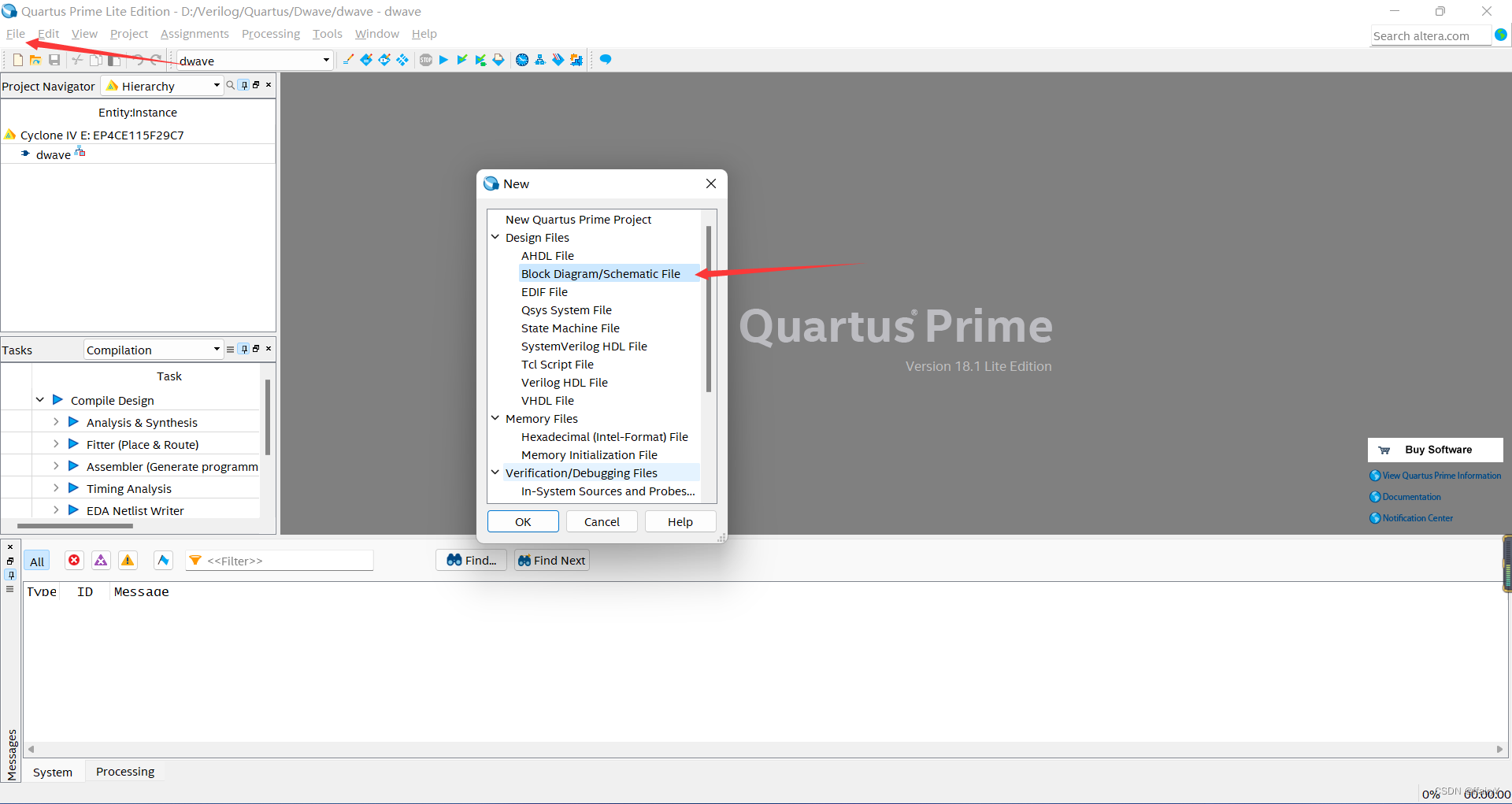This screenshot has width=1512, height=804.
Task: Save the current project
Action: pos(54,60)
